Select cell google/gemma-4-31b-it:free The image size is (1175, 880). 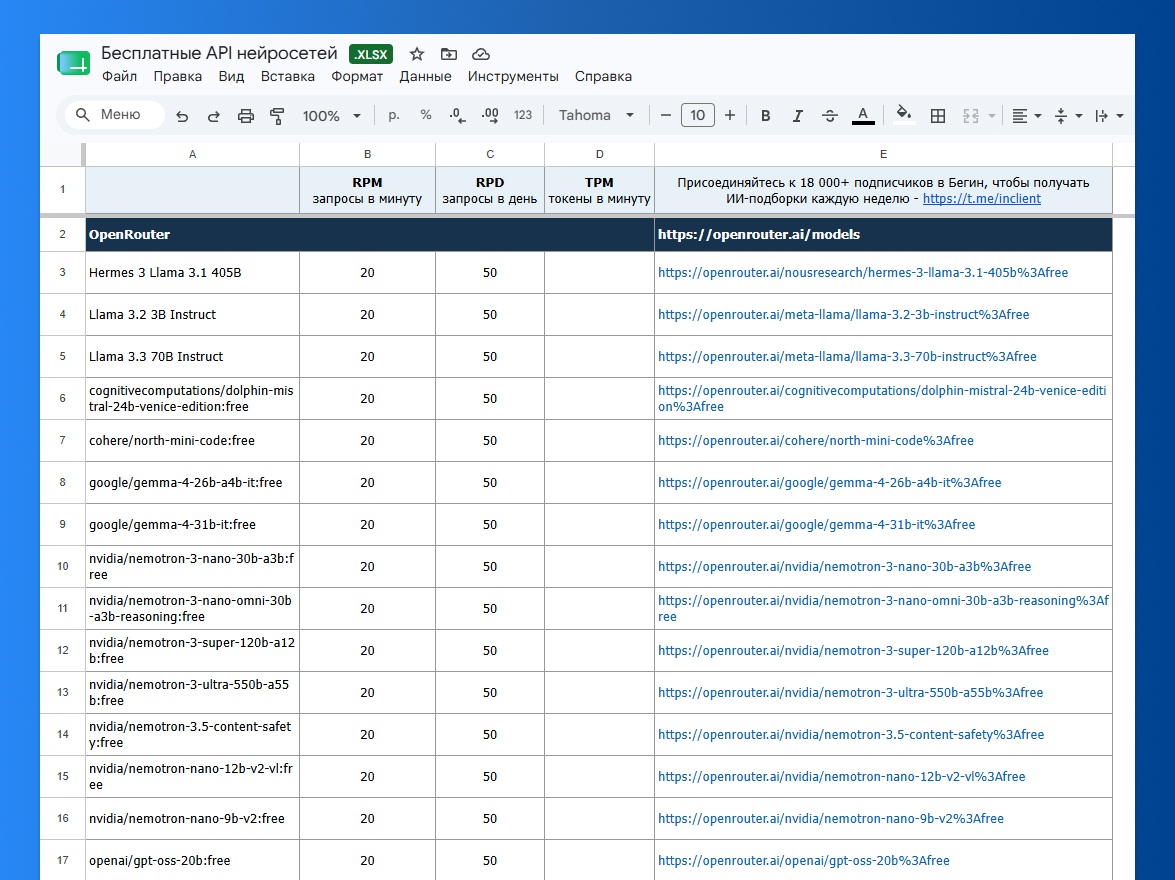pyautogui.click(x=193, y=525)
